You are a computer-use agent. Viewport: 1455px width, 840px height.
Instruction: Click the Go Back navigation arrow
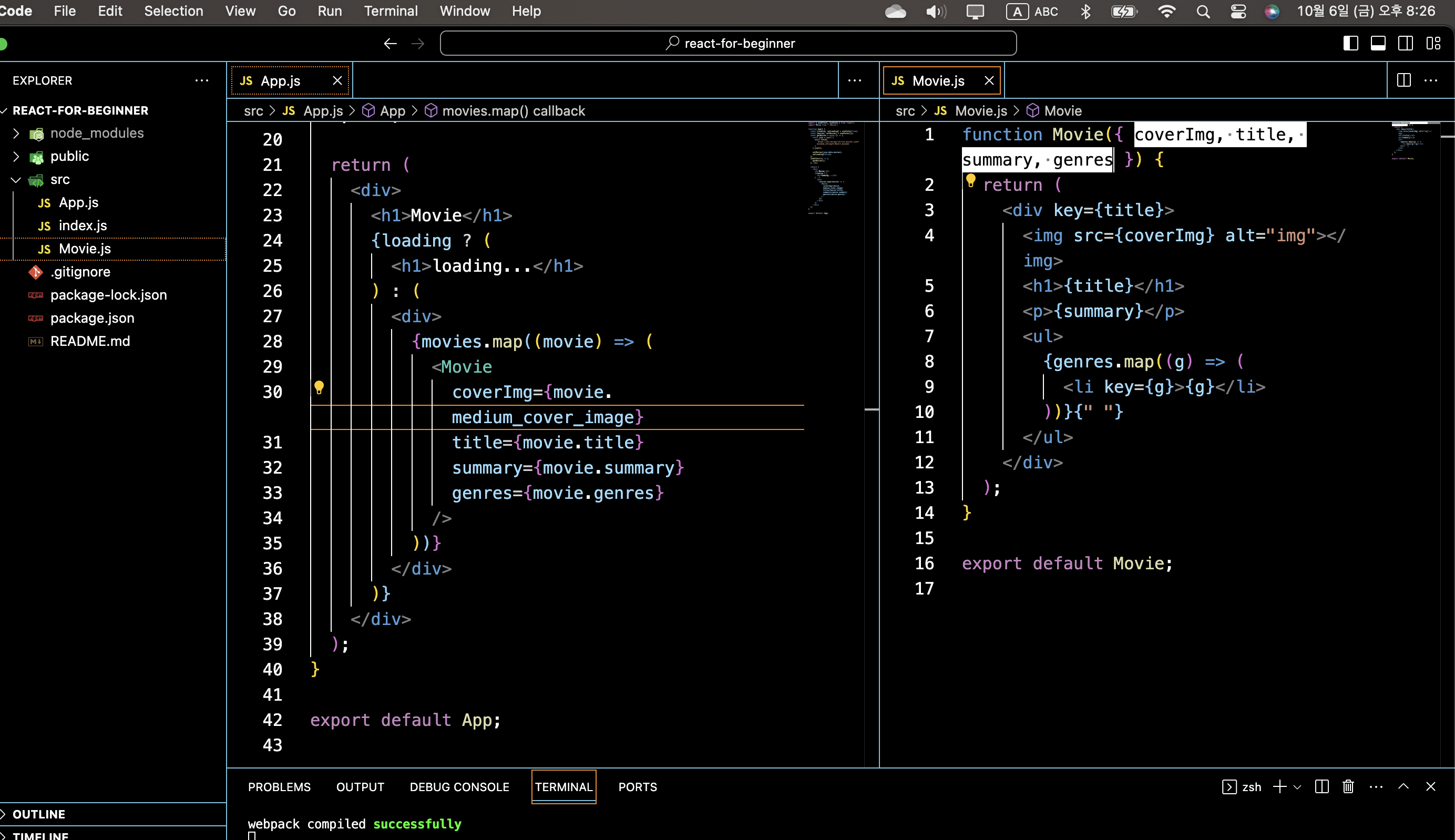tap(390, 43)
